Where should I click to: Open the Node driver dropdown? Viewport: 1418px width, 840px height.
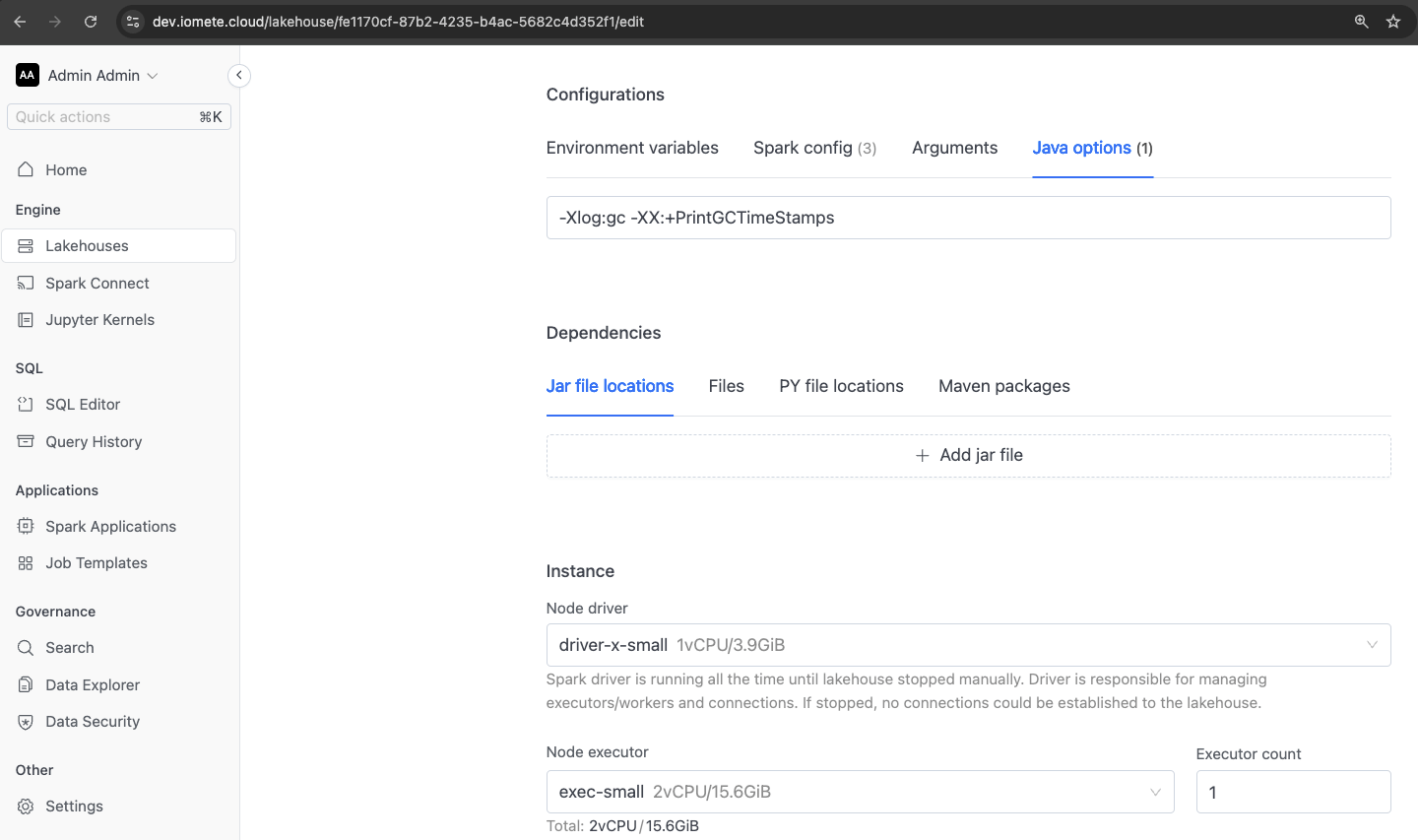968,645
